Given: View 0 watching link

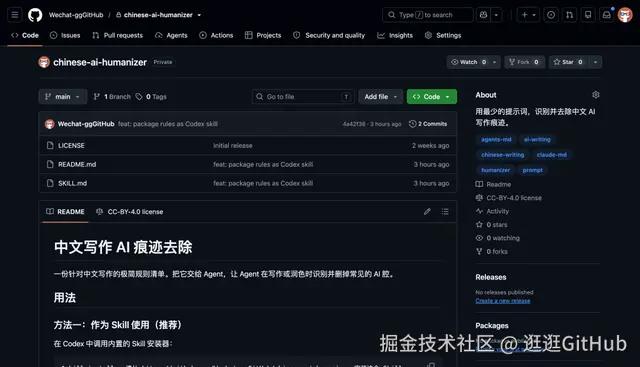Looking at the screenshot, I should coord(498,238).
